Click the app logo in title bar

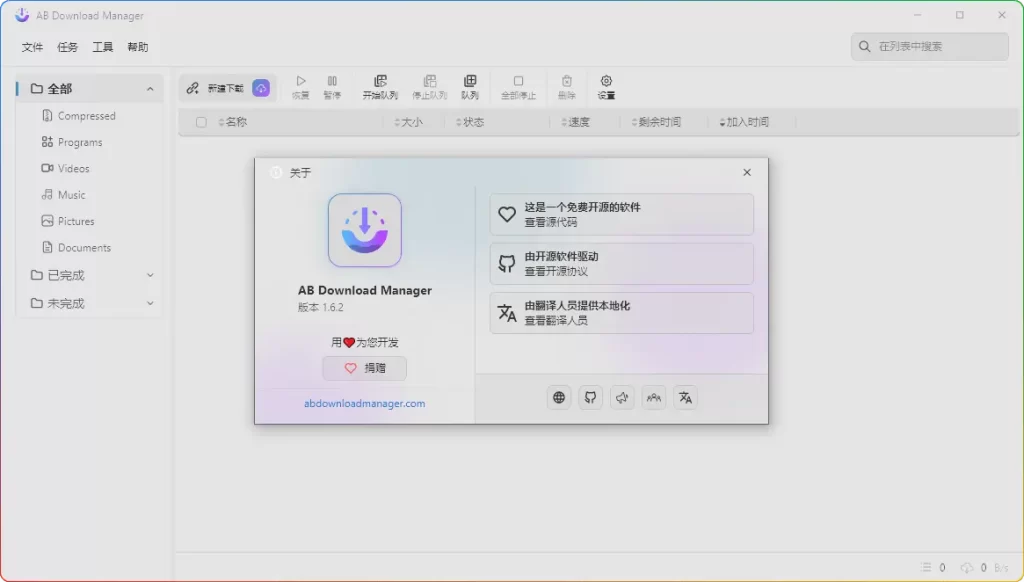coord(22,15)
